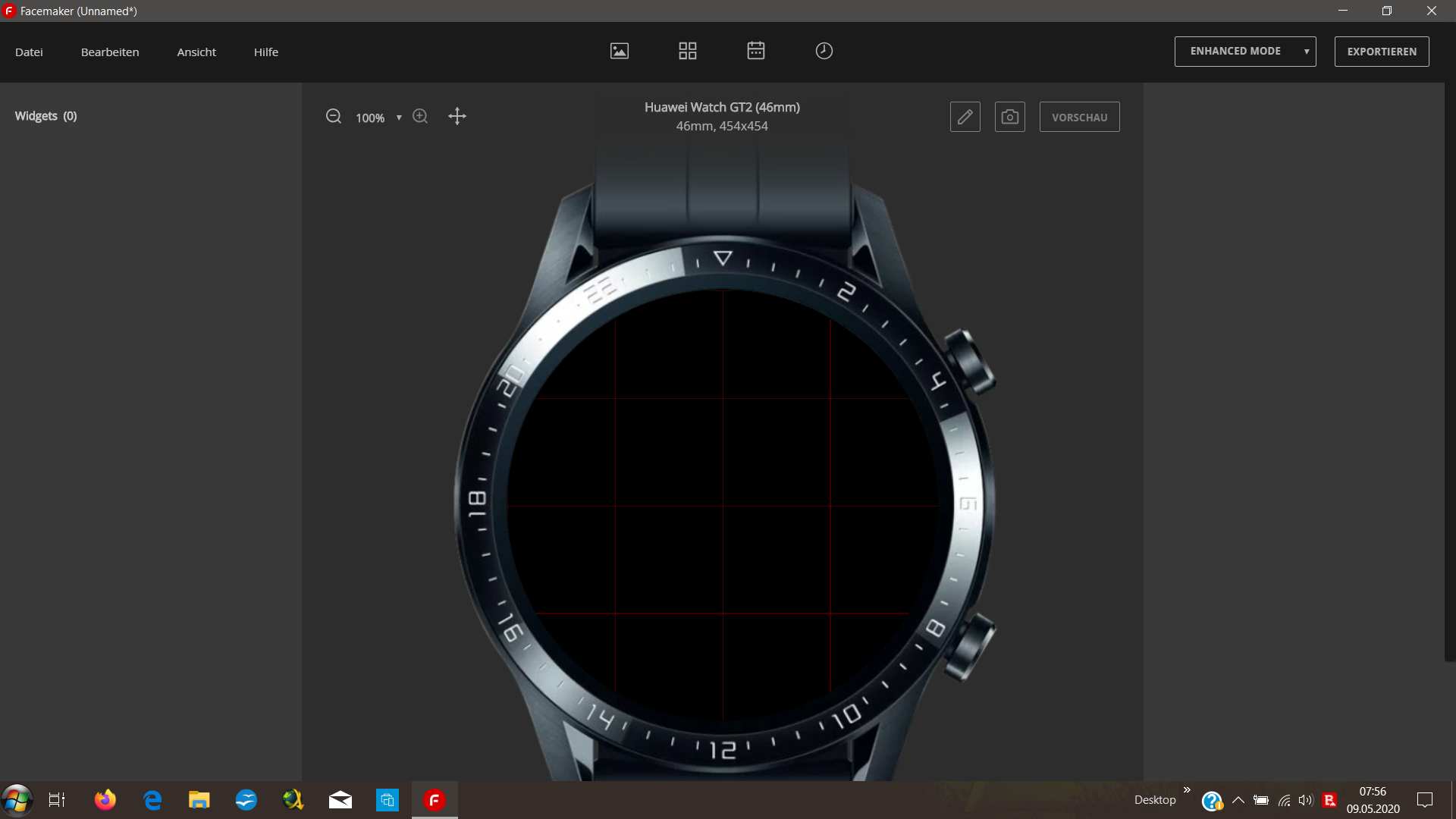The image size is (1456, 819).
Task: Click the Widgets (0) panel header
Action: tap(45, 116)
